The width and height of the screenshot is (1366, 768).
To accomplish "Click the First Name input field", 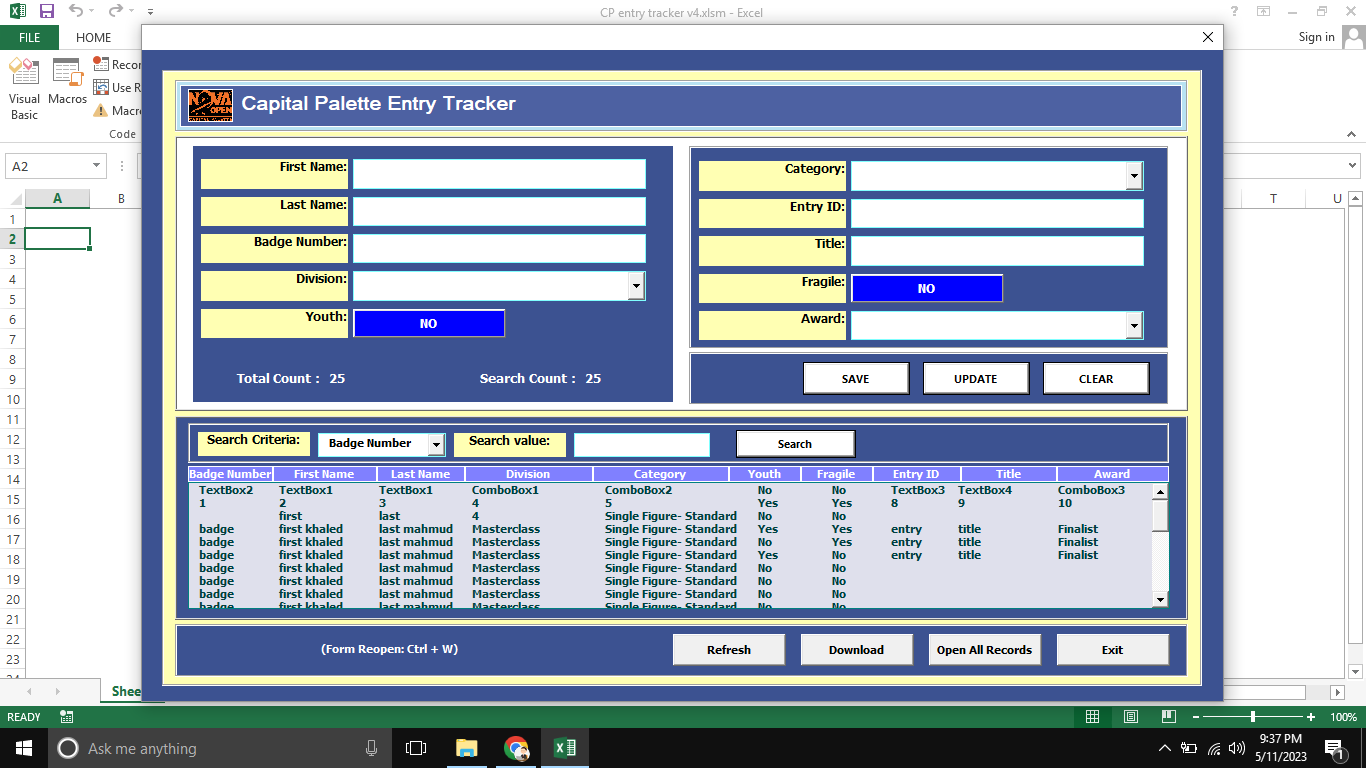I will pos(499,174).
